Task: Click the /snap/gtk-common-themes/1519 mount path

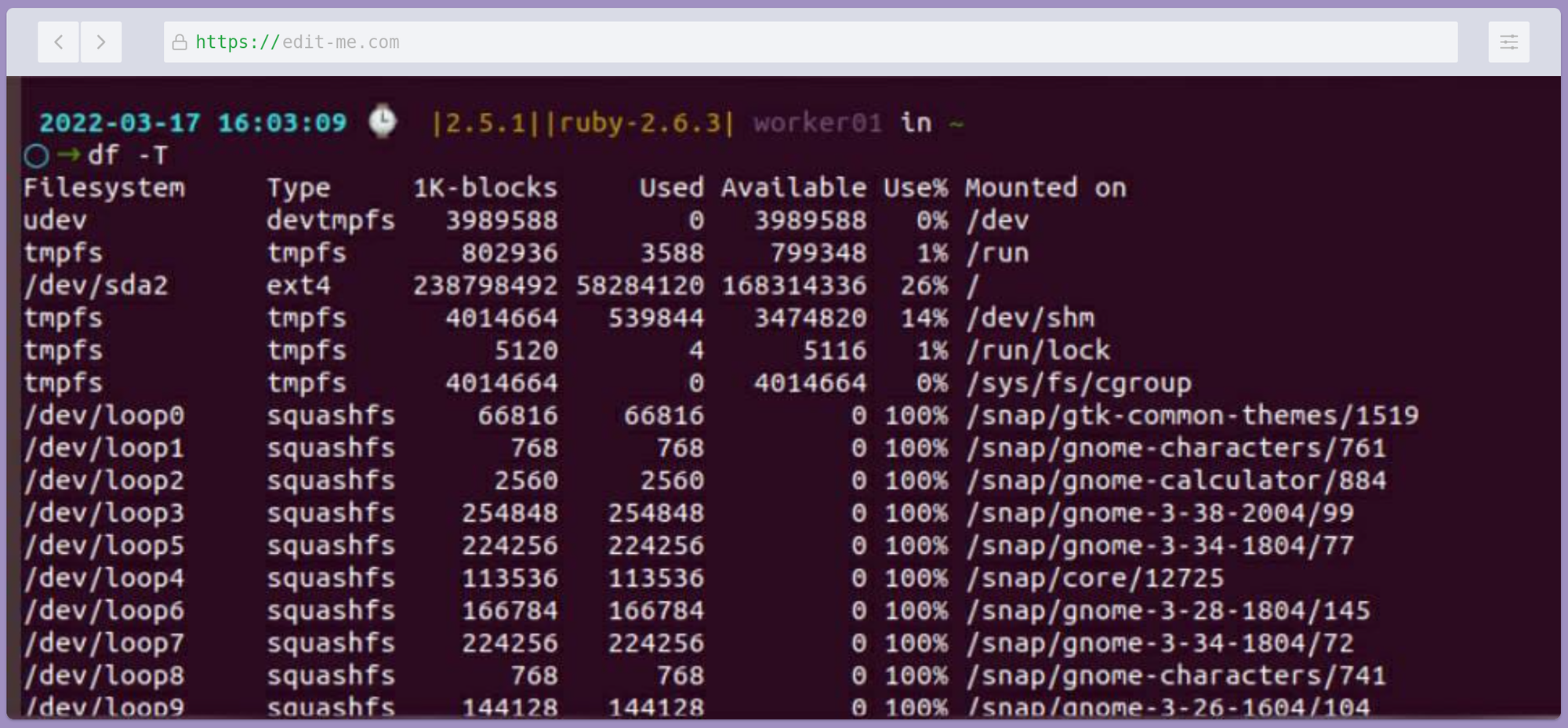Action: (x=1192, y=416)
